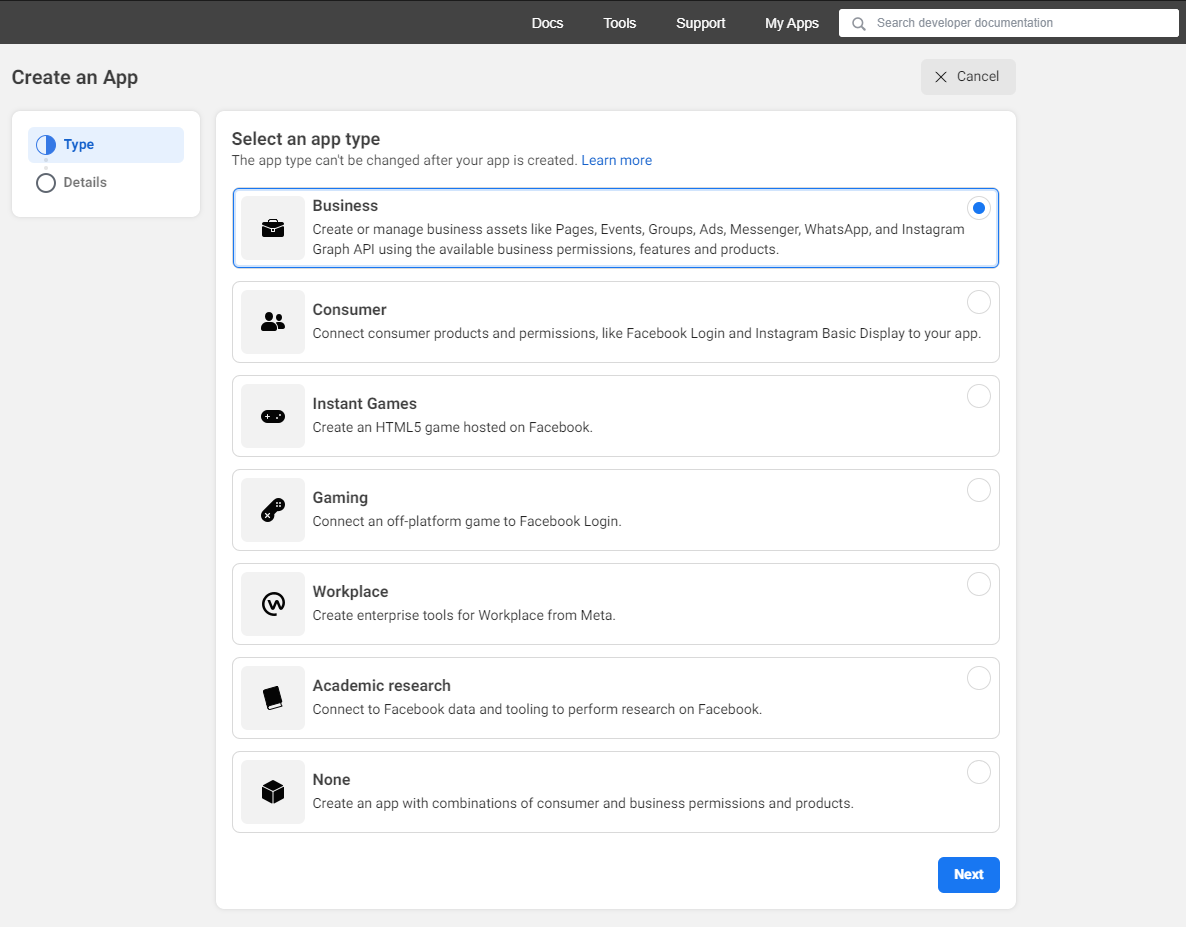Click the search magnifier icon
Image resolution: width=1186 pixels, height=927 pixels.
click(x=858, y=23)
